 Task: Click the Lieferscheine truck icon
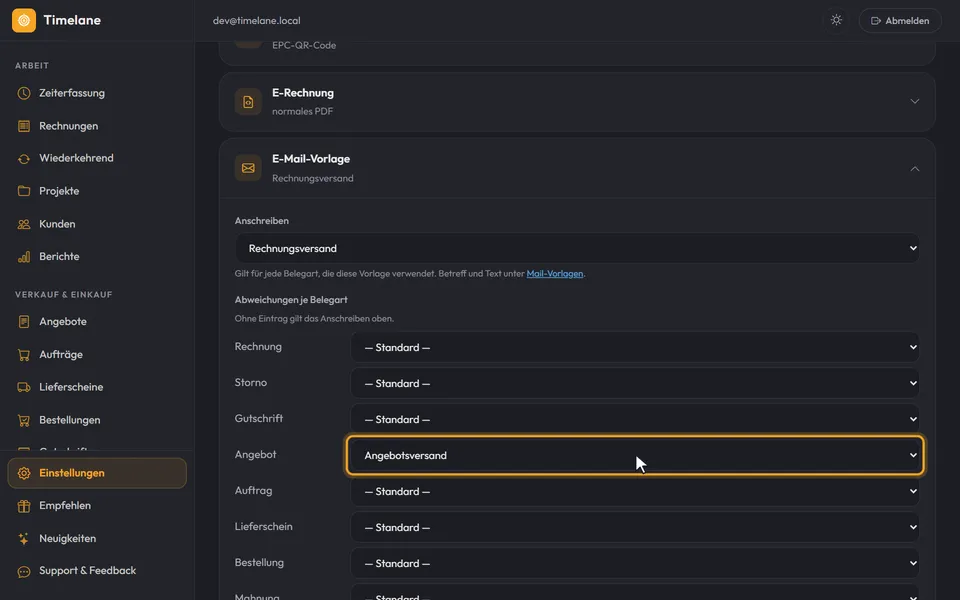tap(24, 387)
